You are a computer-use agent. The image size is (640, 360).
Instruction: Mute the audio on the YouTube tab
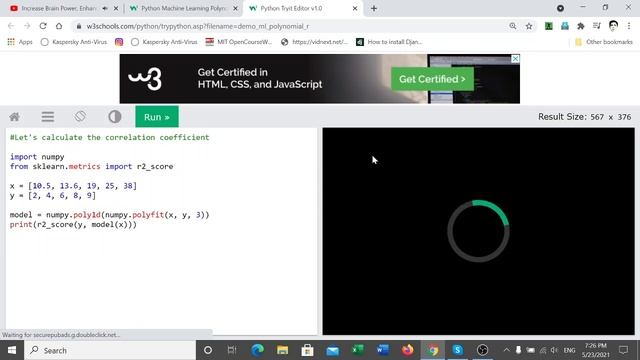[x=105, y=8]
